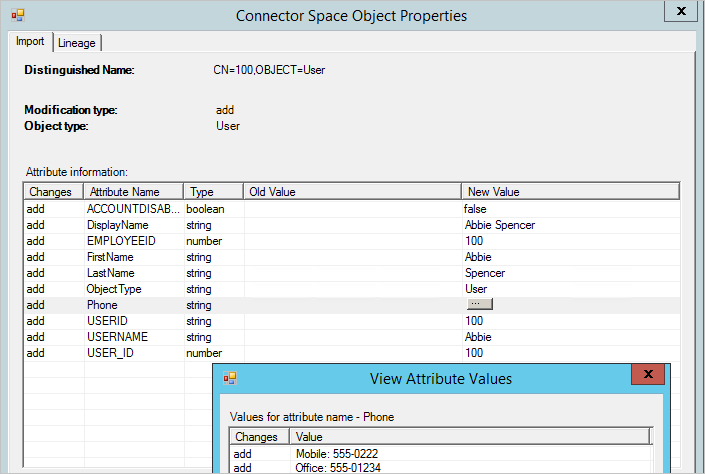This screenshot has height=474, width=705.
Task: Close the View Attribute Values dialog
Action: tap(648, 374)
